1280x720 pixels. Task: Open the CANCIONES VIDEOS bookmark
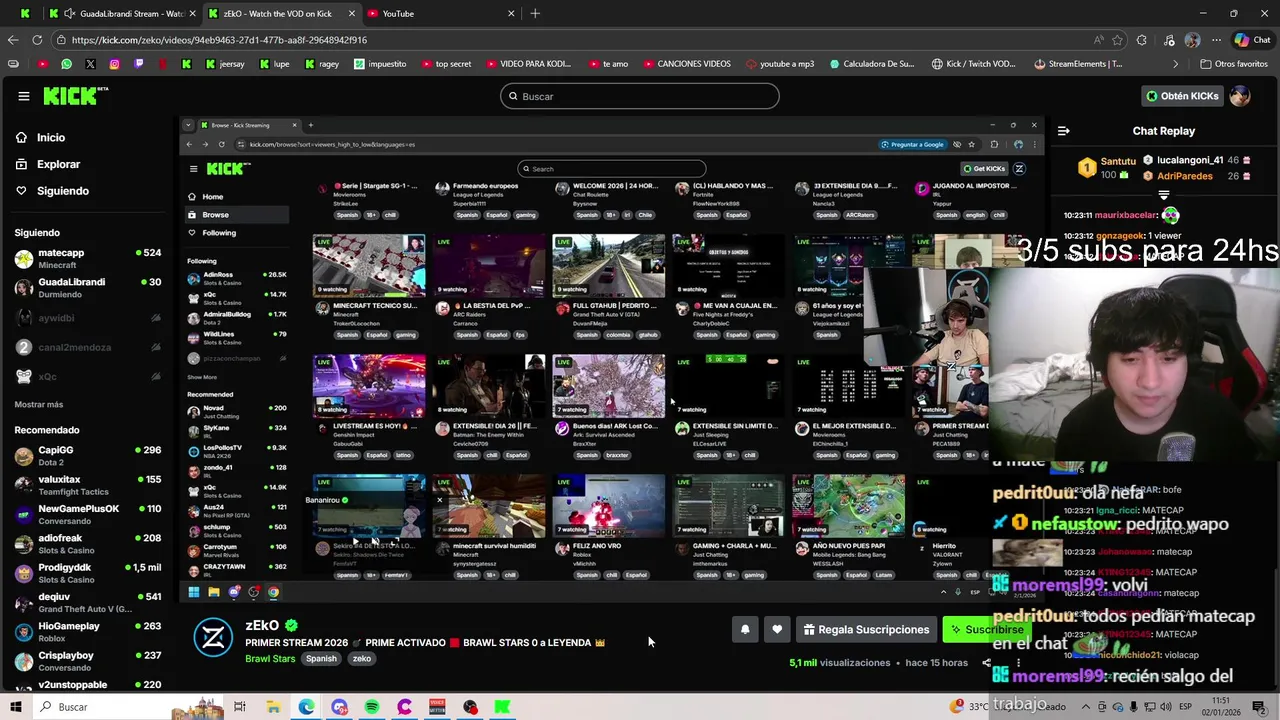pos(686,64)
